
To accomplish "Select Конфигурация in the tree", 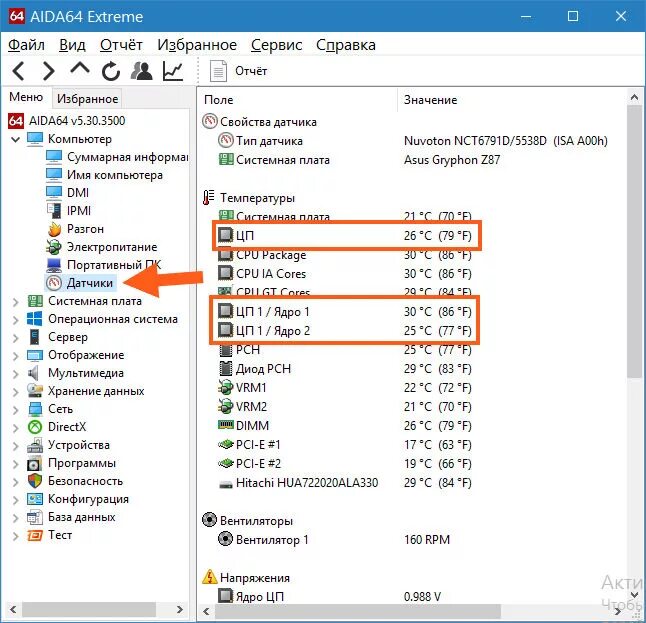I will (x=88, y=499).
